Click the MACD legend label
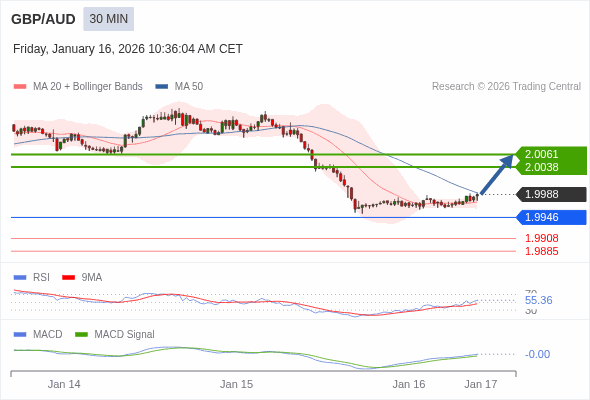 coord(47,335)
